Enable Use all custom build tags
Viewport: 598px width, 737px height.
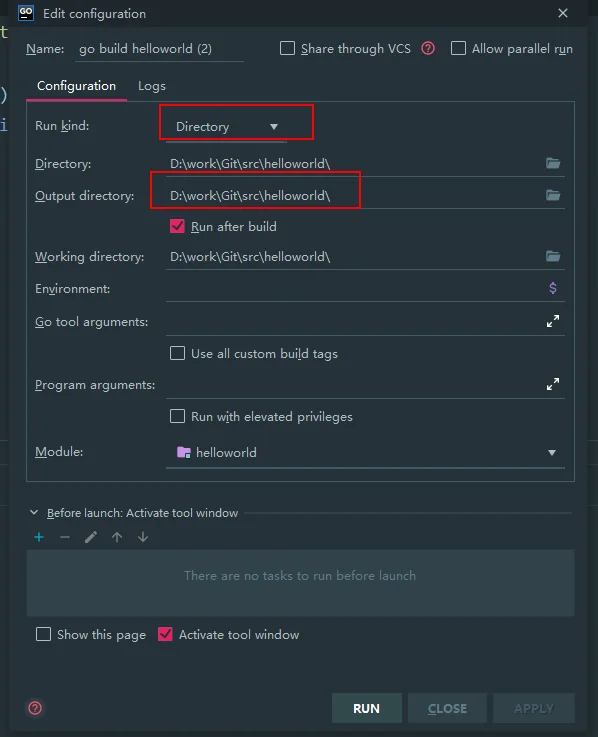pyautogui.click(x=177, y=353)
